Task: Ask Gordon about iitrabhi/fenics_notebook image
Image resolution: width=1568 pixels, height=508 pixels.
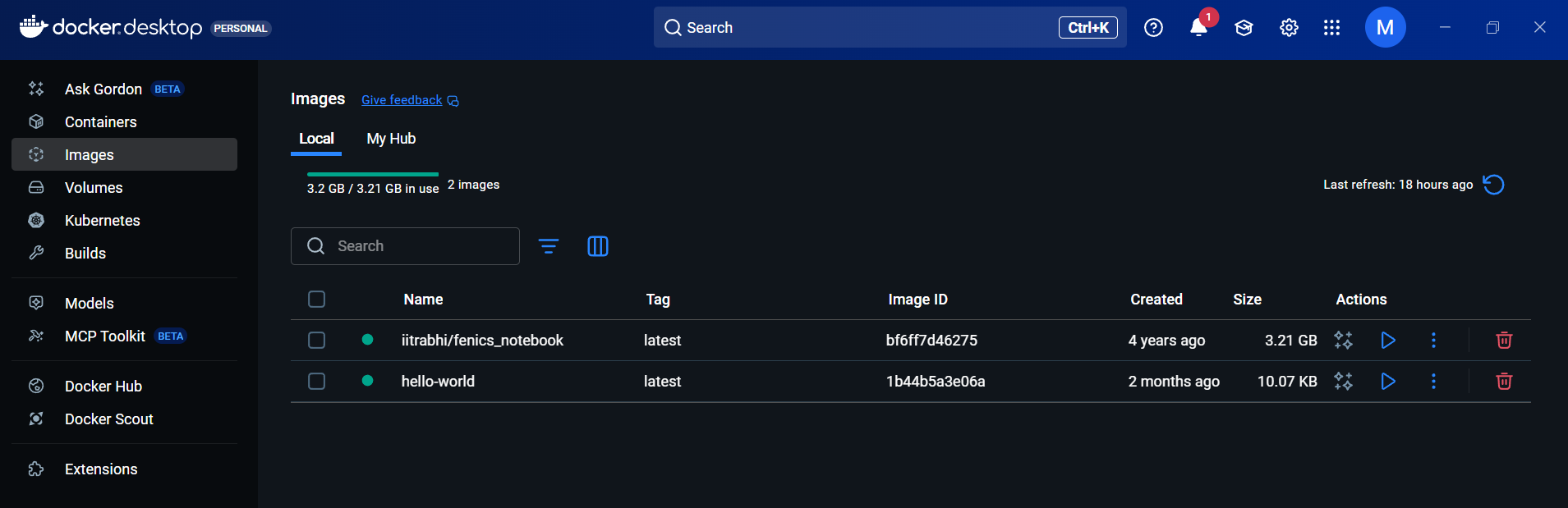Action: (1343, 340)
